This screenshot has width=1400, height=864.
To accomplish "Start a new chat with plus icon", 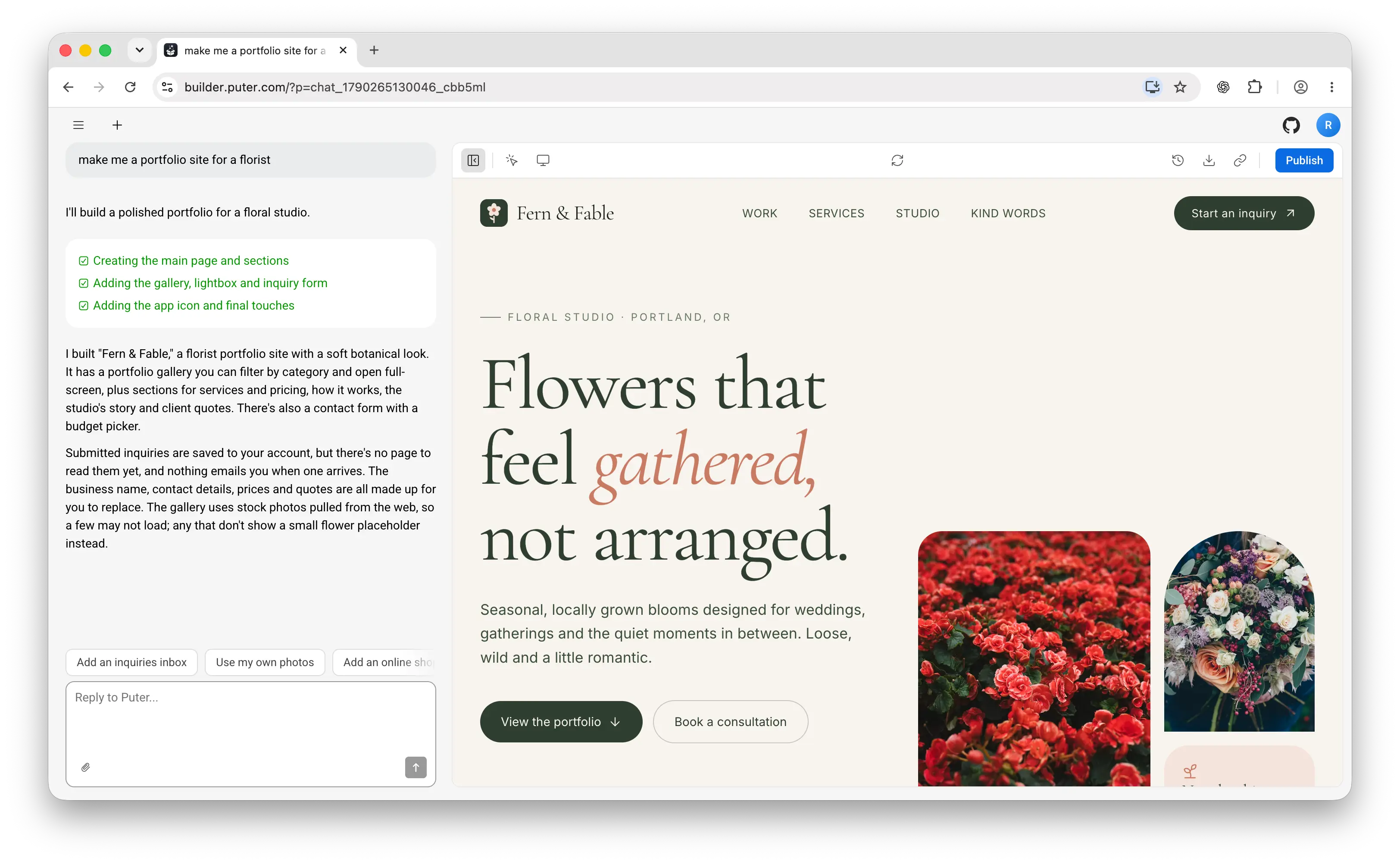I will (x=117, y=125).
